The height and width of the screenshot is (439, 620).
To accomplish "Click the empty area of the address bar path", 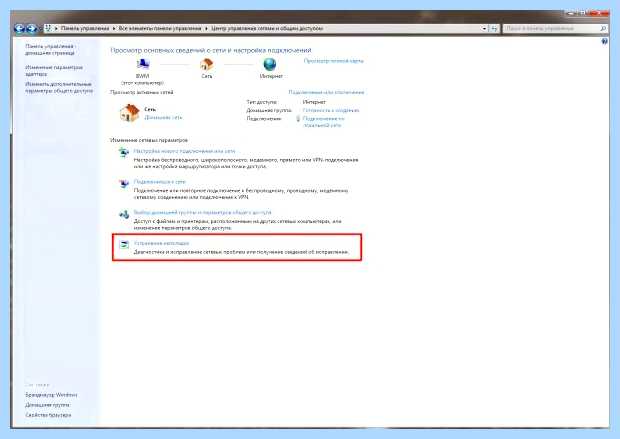I will [401, 28].
